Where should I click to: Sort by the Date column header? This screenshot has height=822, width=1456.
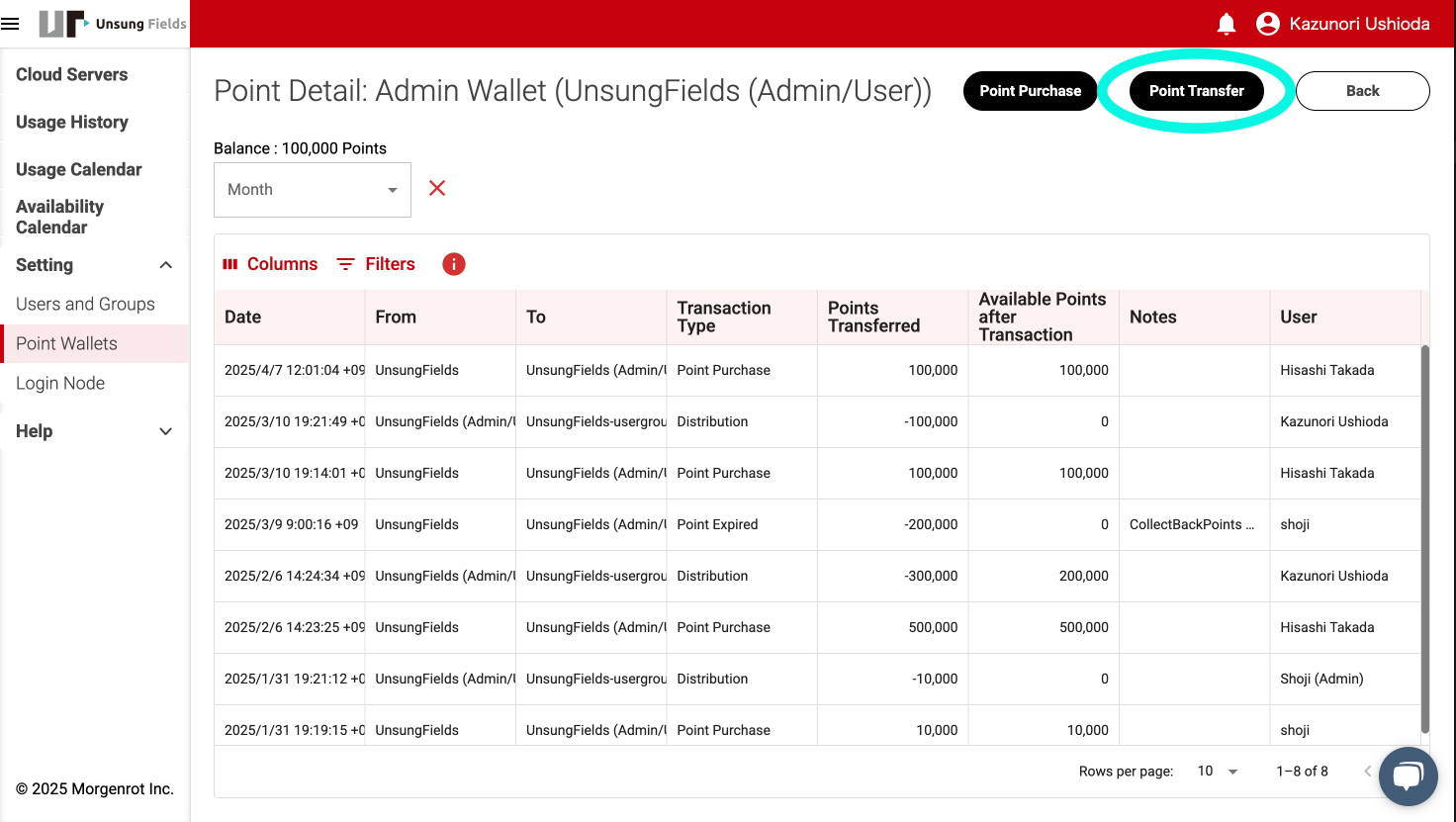(243, 317)
